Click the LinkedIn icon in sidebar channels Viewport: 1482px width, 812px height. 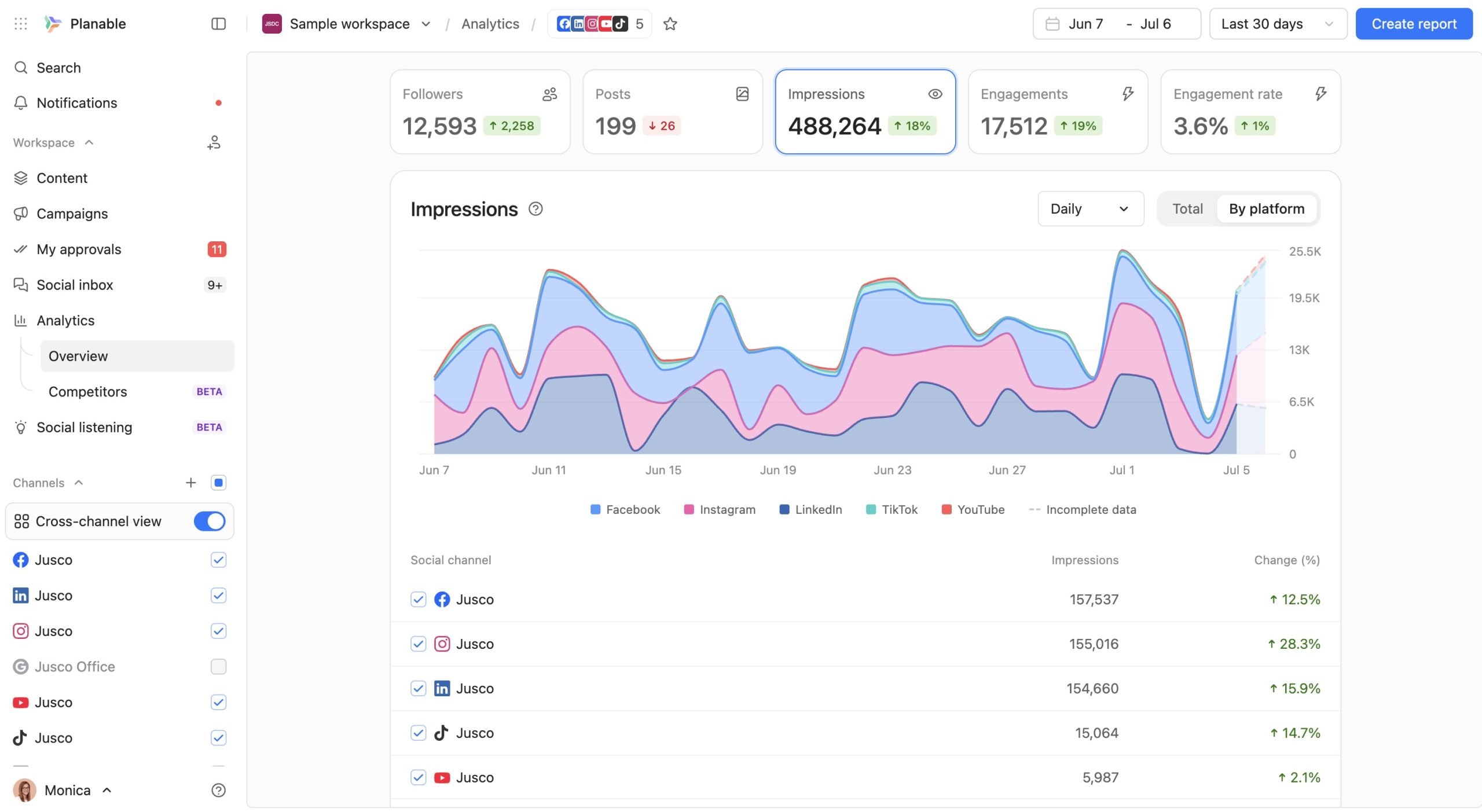pyautogui.click(x=21, y=596)
